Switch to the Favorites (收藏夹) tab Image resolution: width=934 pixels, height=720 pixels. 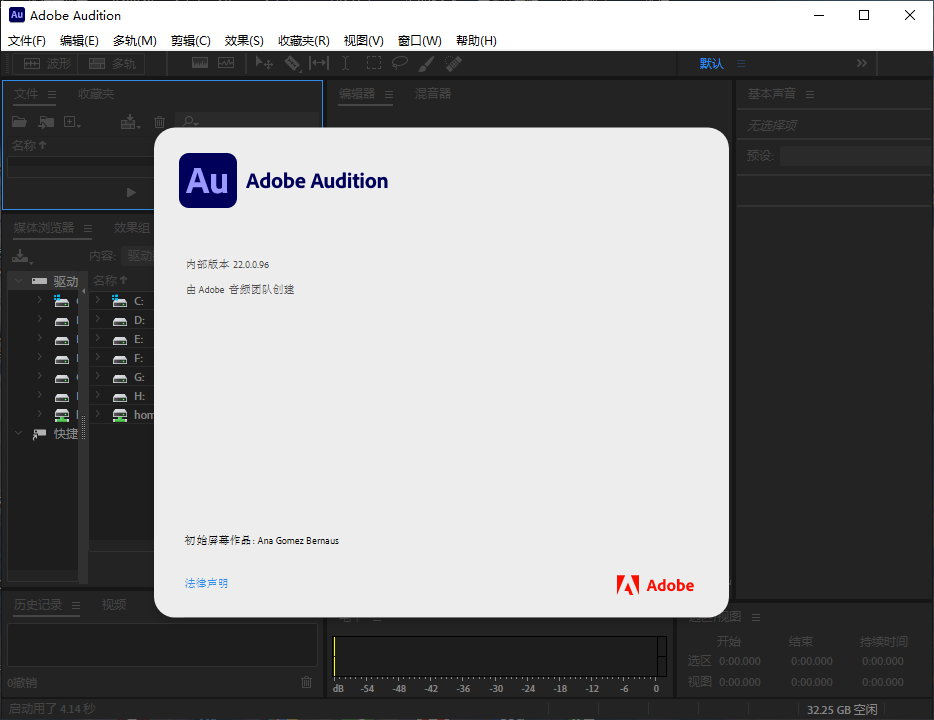95,94
